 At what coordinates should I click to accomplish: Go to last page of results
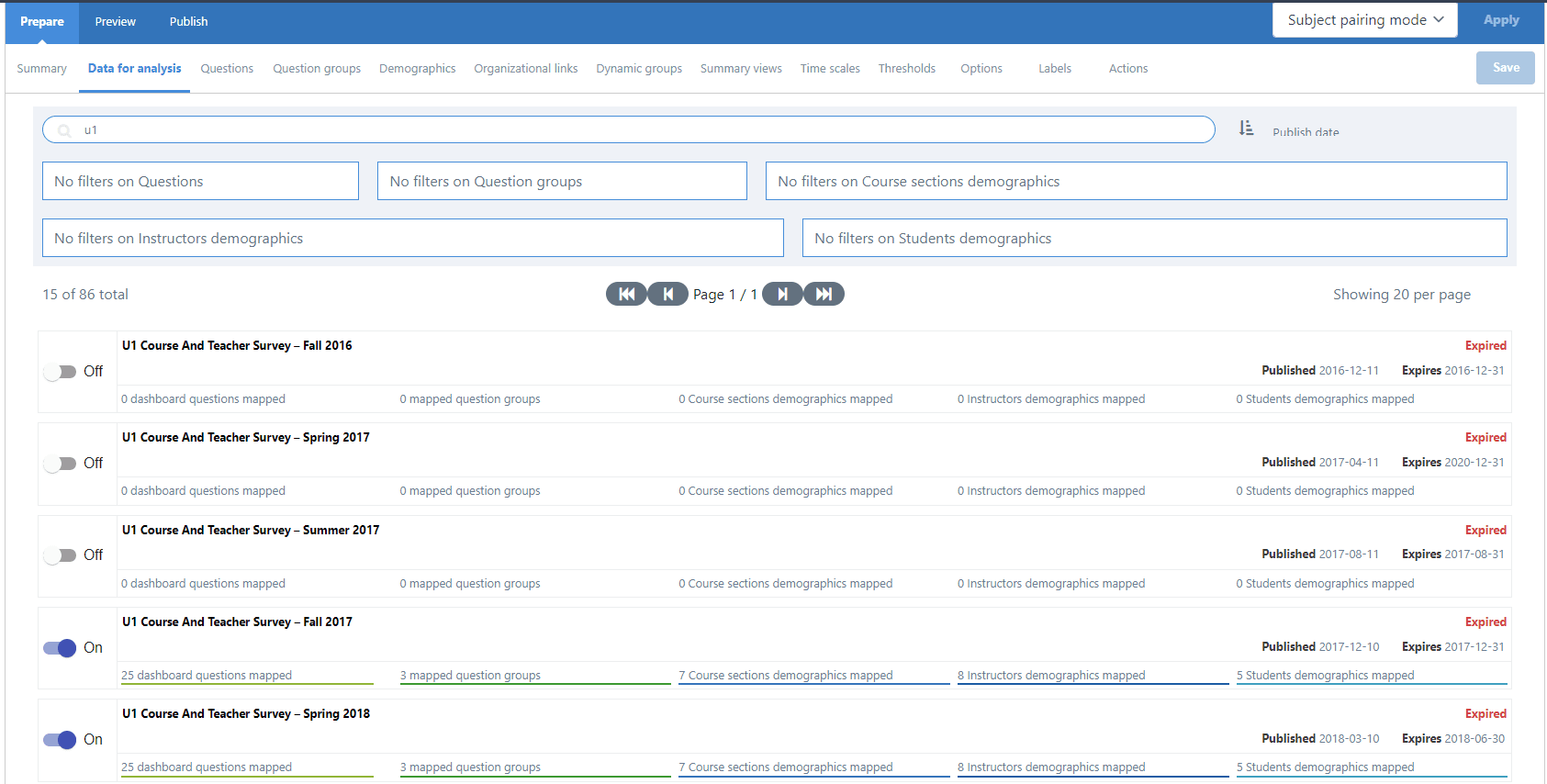click(x=824, y=294)
